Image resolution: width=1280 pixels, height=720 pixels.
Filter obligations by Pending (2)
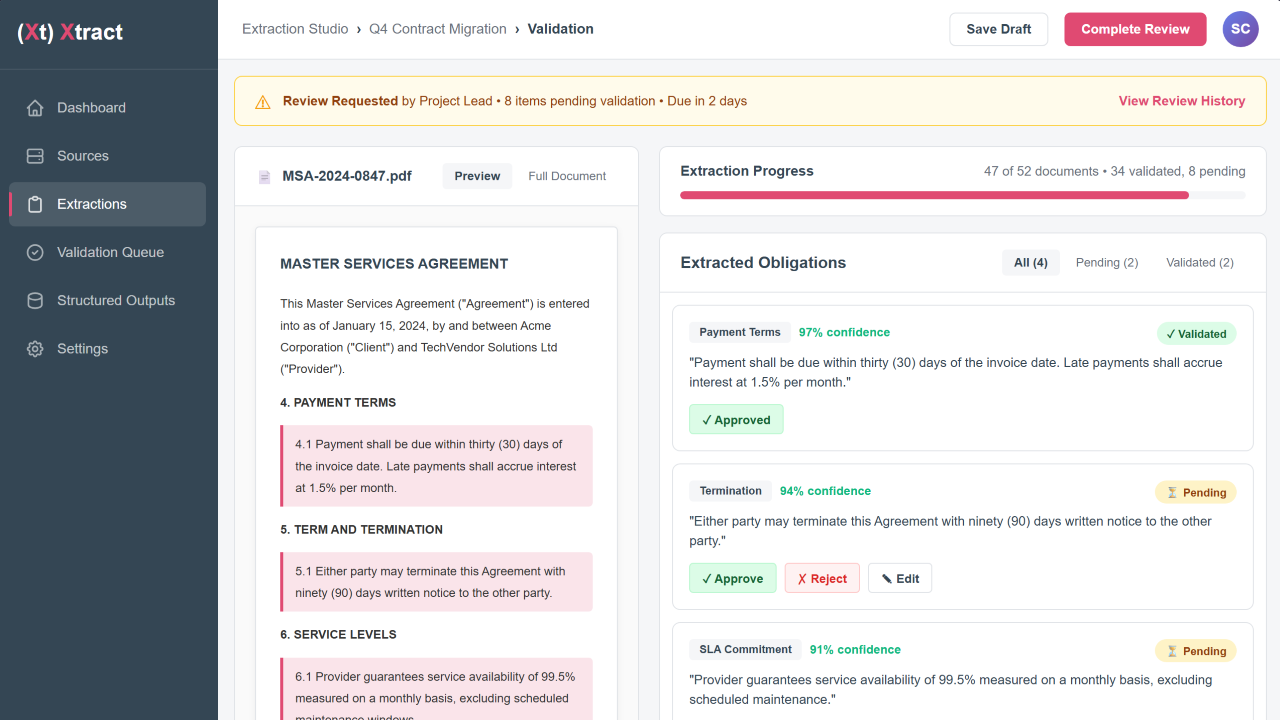(x=1107, y=263)
